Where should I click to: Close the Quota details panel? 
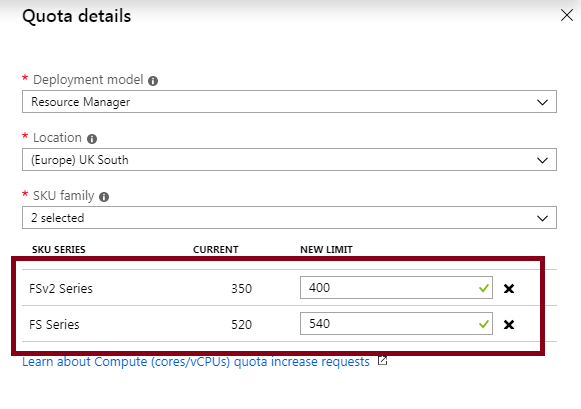coord(567,15)
